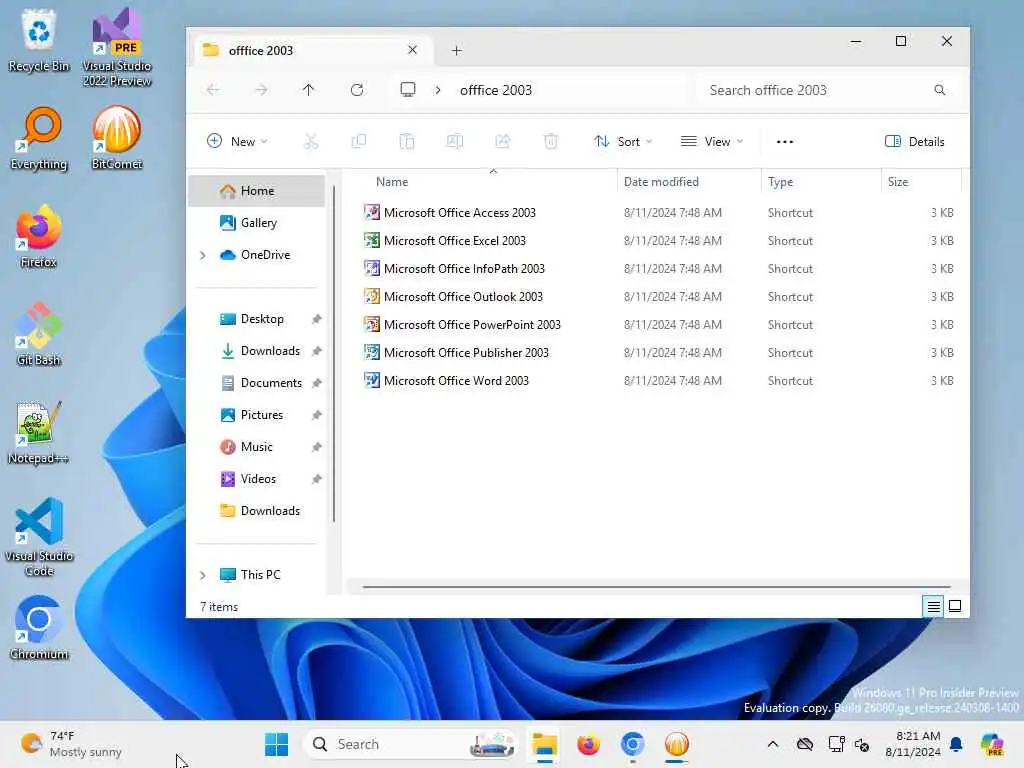Click the Paste toolbar icon

pos(407,142)
